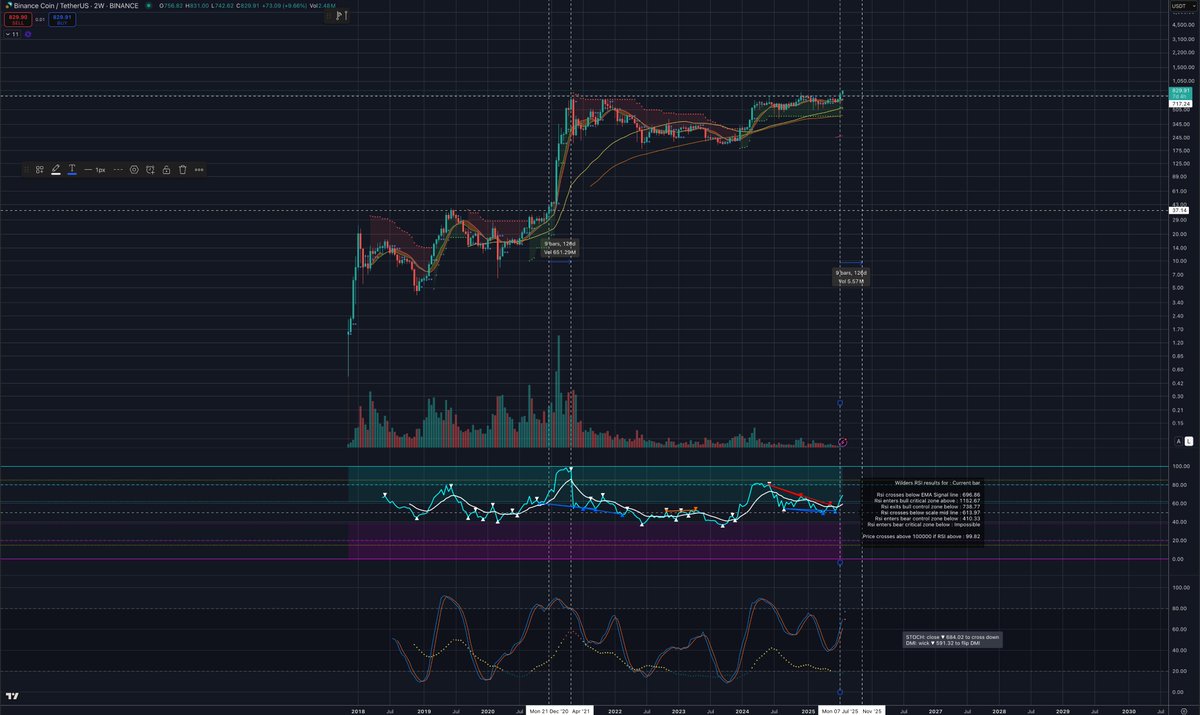Click the 2030 label on time axis
The image size is (1200, 715).
click(1129, 710)
